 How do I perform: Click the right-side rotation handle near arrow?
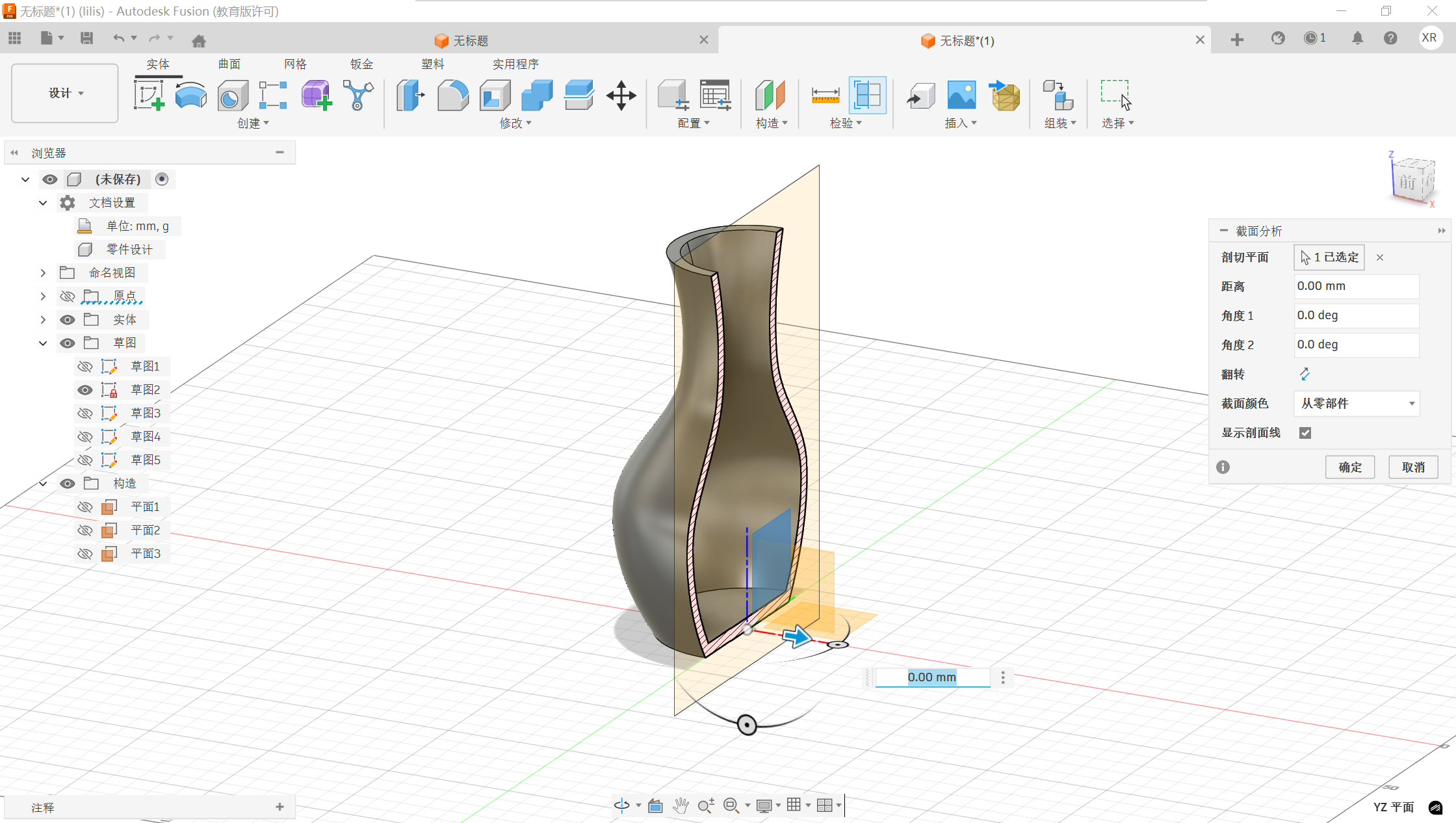click(838, 644)
